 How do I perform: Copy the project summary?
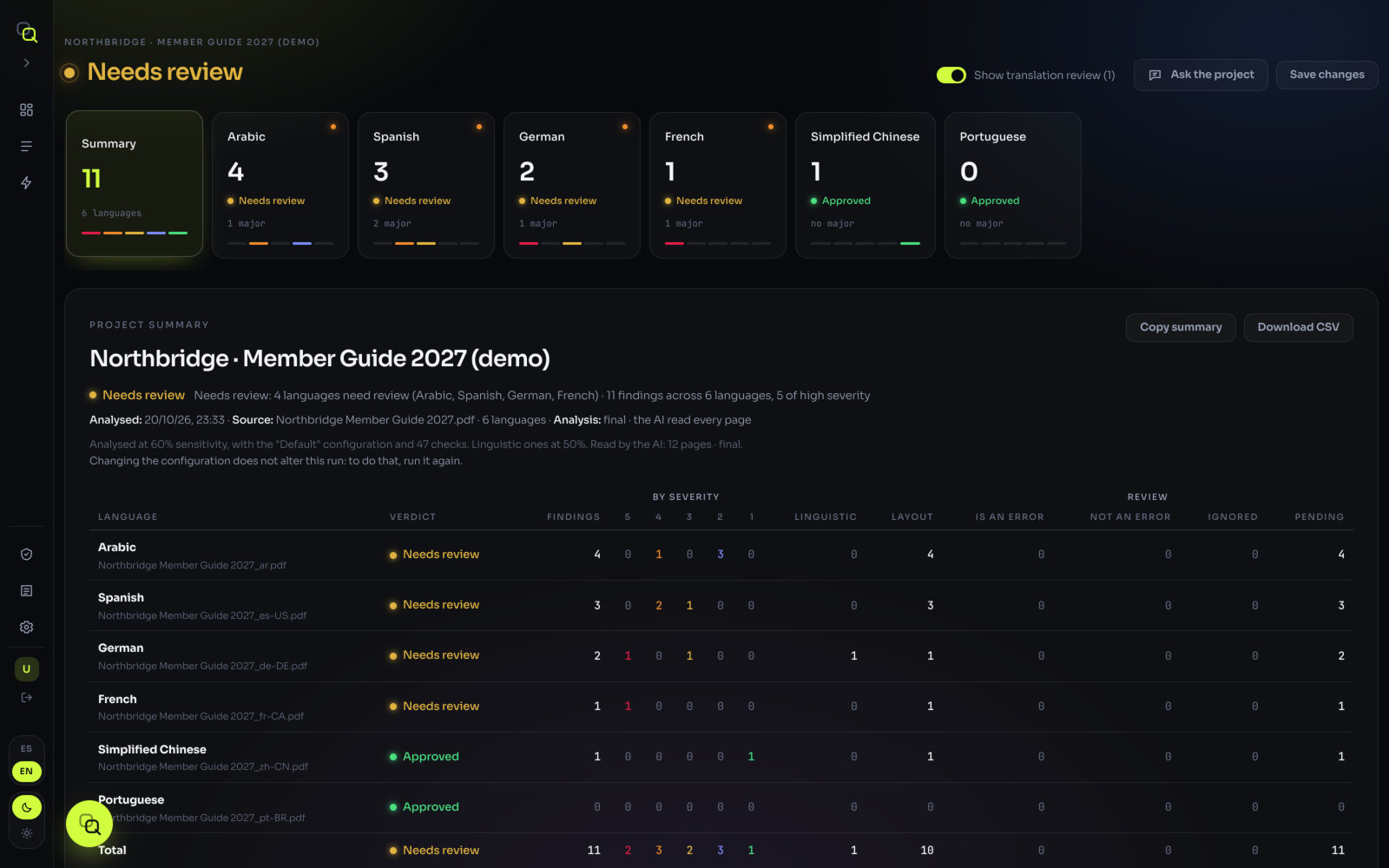point(1181,327)
